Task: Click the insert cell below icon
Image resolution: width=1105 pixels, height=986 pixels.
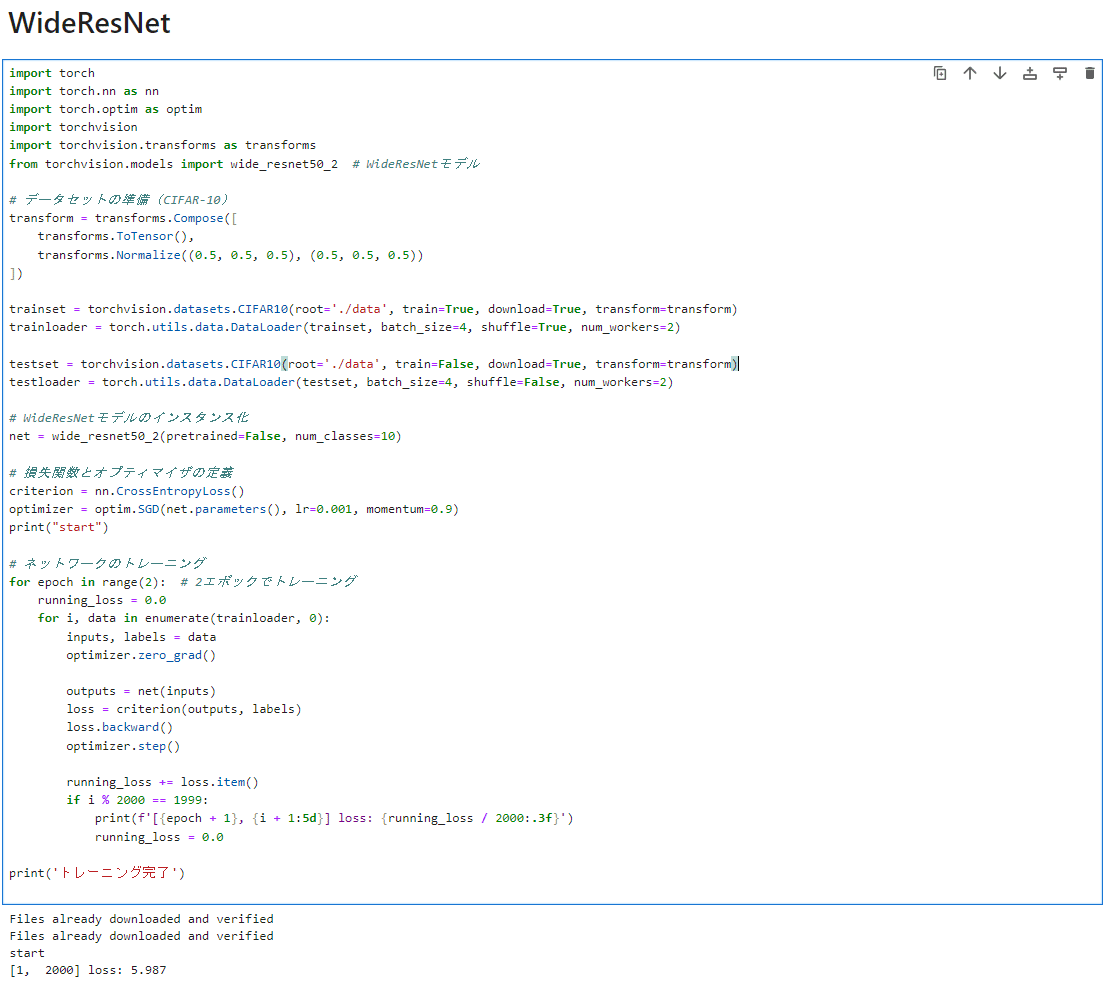Action: point(1059,72)
